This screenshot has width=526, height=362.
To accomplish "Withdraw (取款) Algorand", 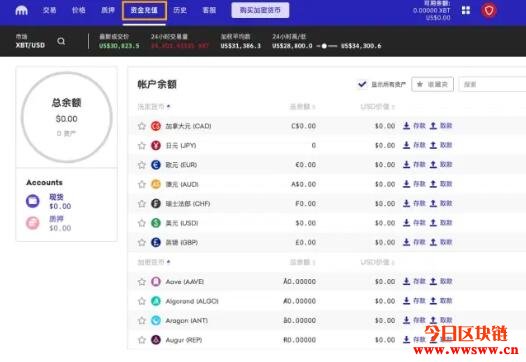I will [441, 301].
